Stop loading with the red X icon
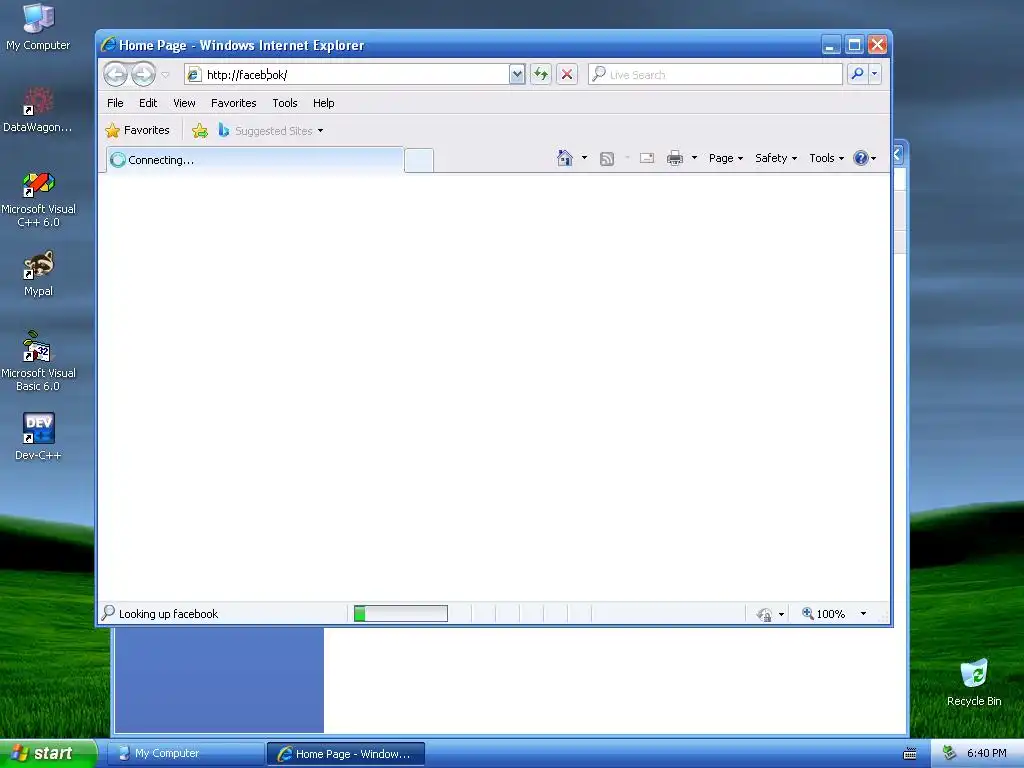 point(567,74)
